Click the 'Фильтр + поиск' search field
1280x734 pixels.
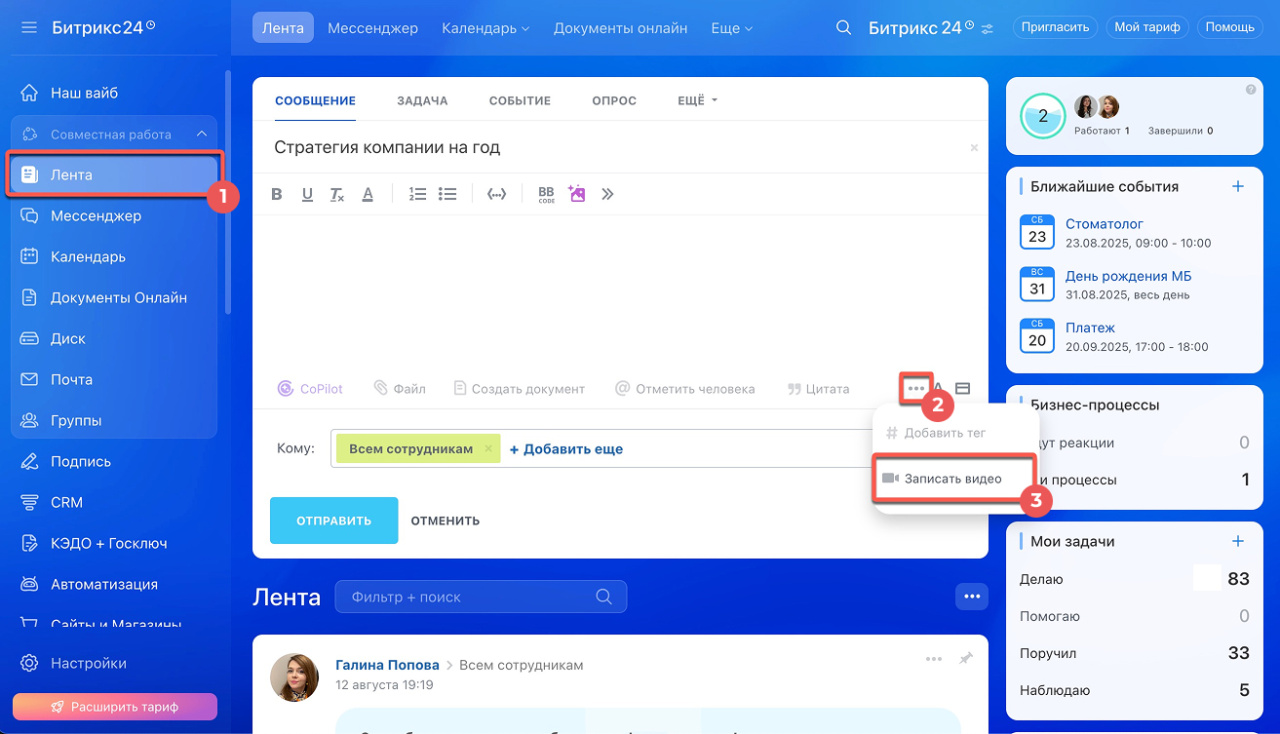click(470, 597)
